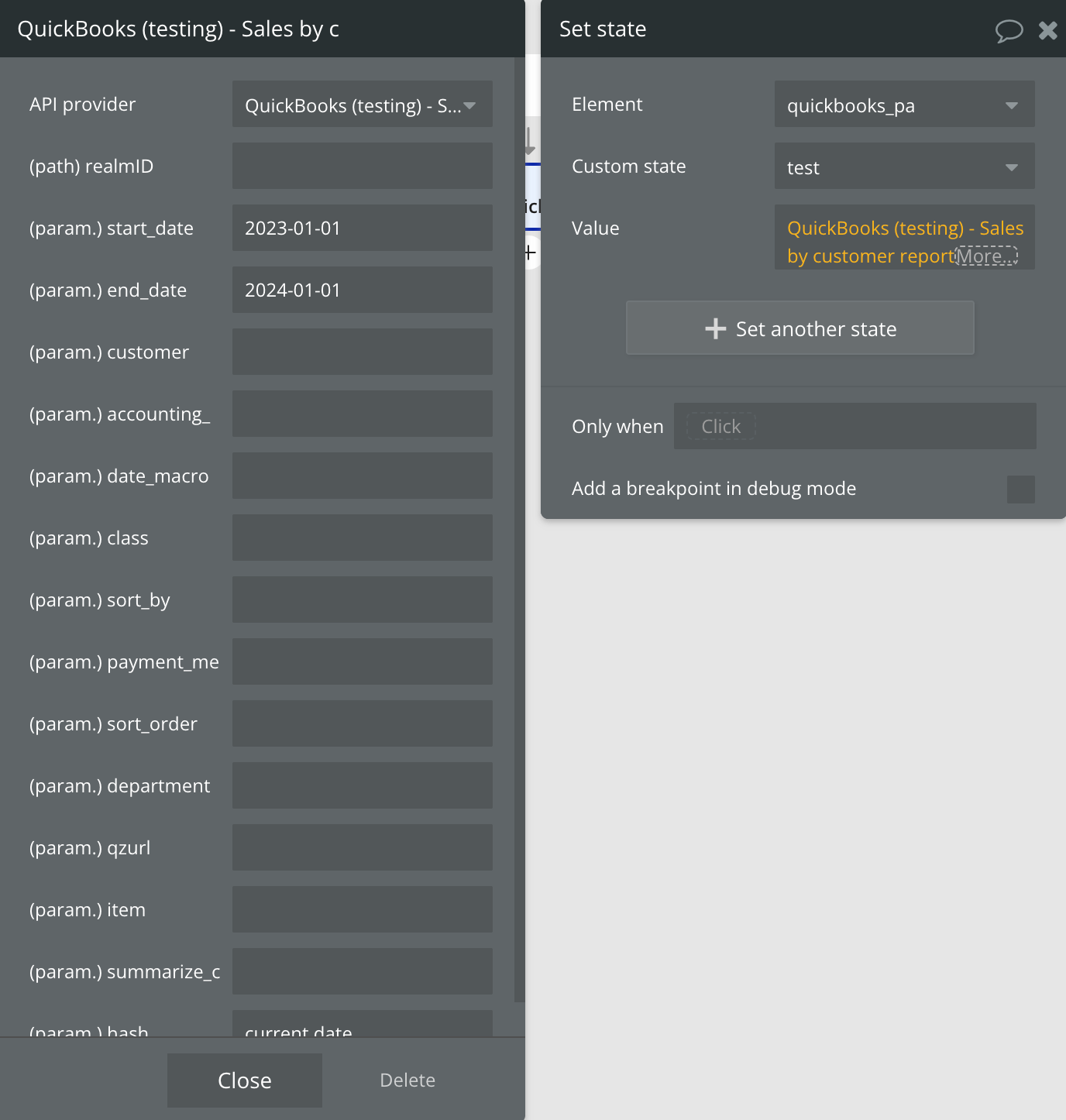Click the "API provider" label

pyautogui.click(x=82, y=105)
